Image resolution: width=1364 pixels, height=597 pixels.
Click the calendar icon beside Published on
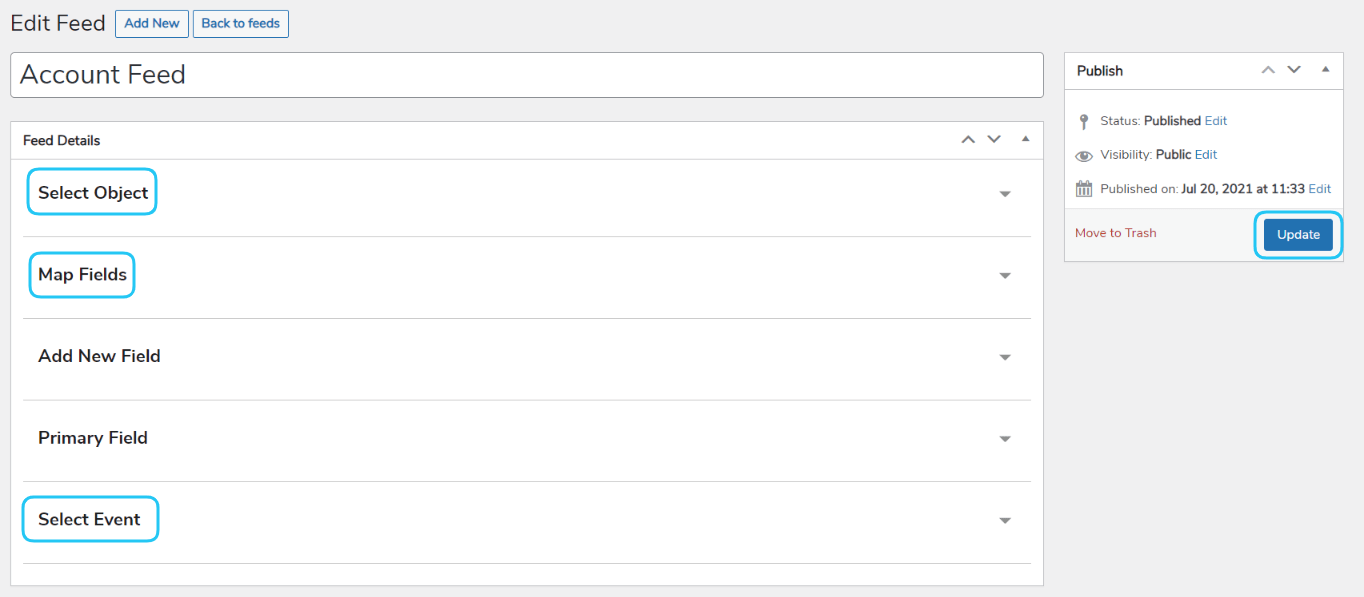[x=1084, y=188]
